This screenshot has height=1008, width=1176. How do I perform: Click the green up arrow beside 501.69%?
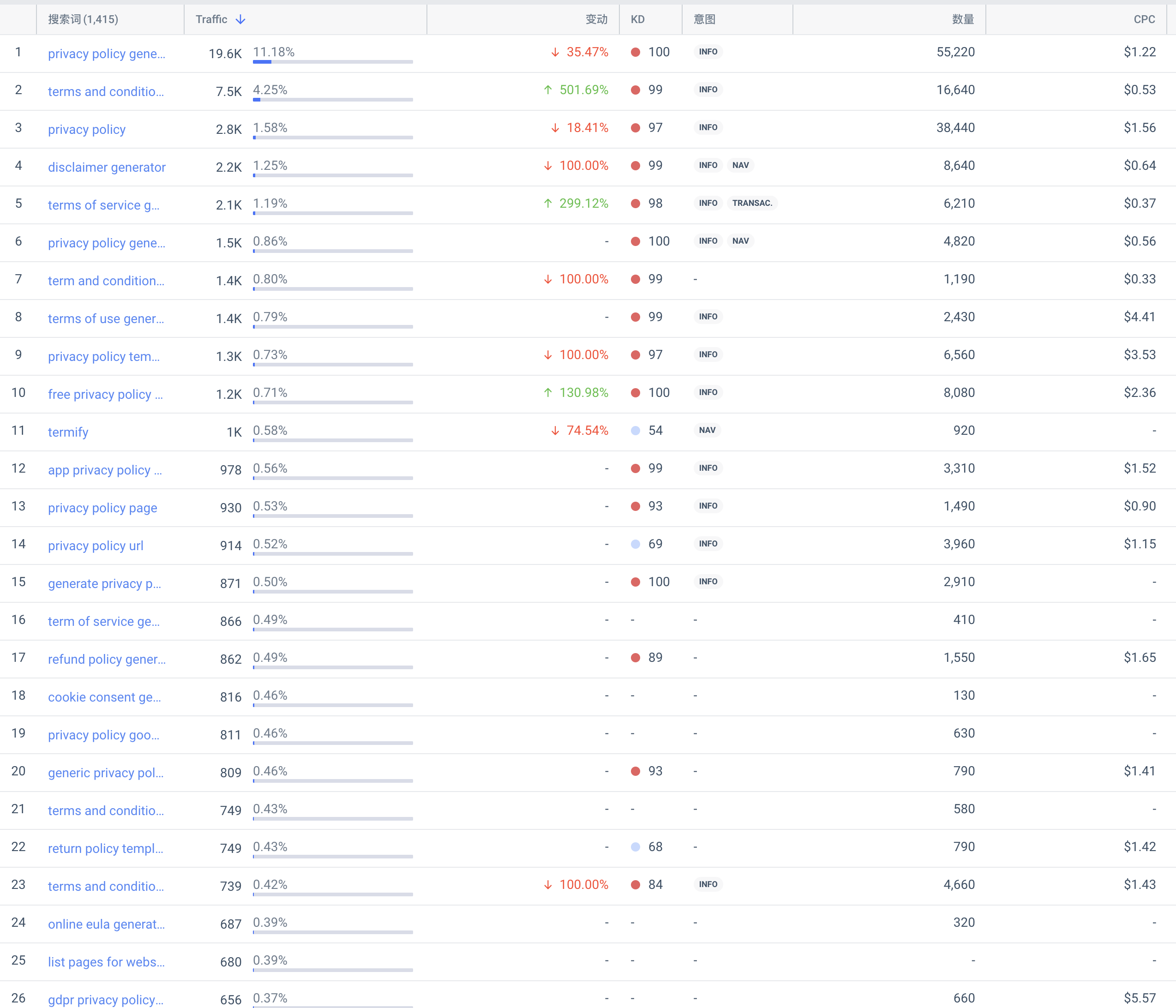[548, 90]
